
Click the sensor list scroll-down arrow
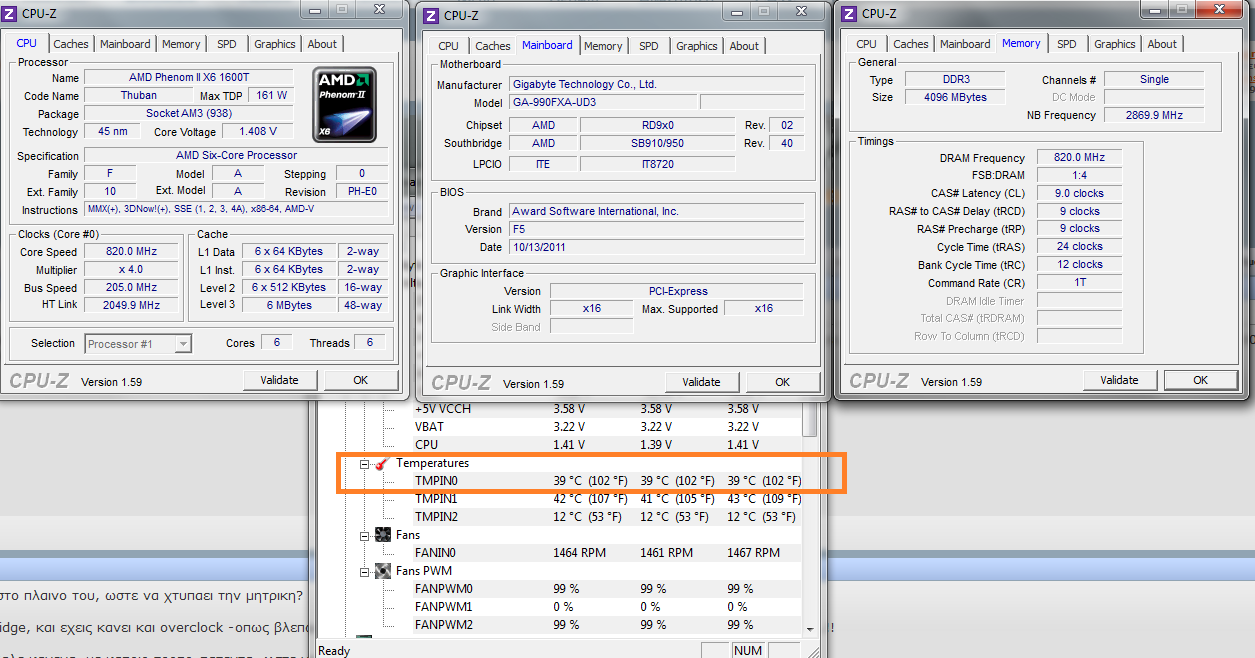(x=810, y=629)
